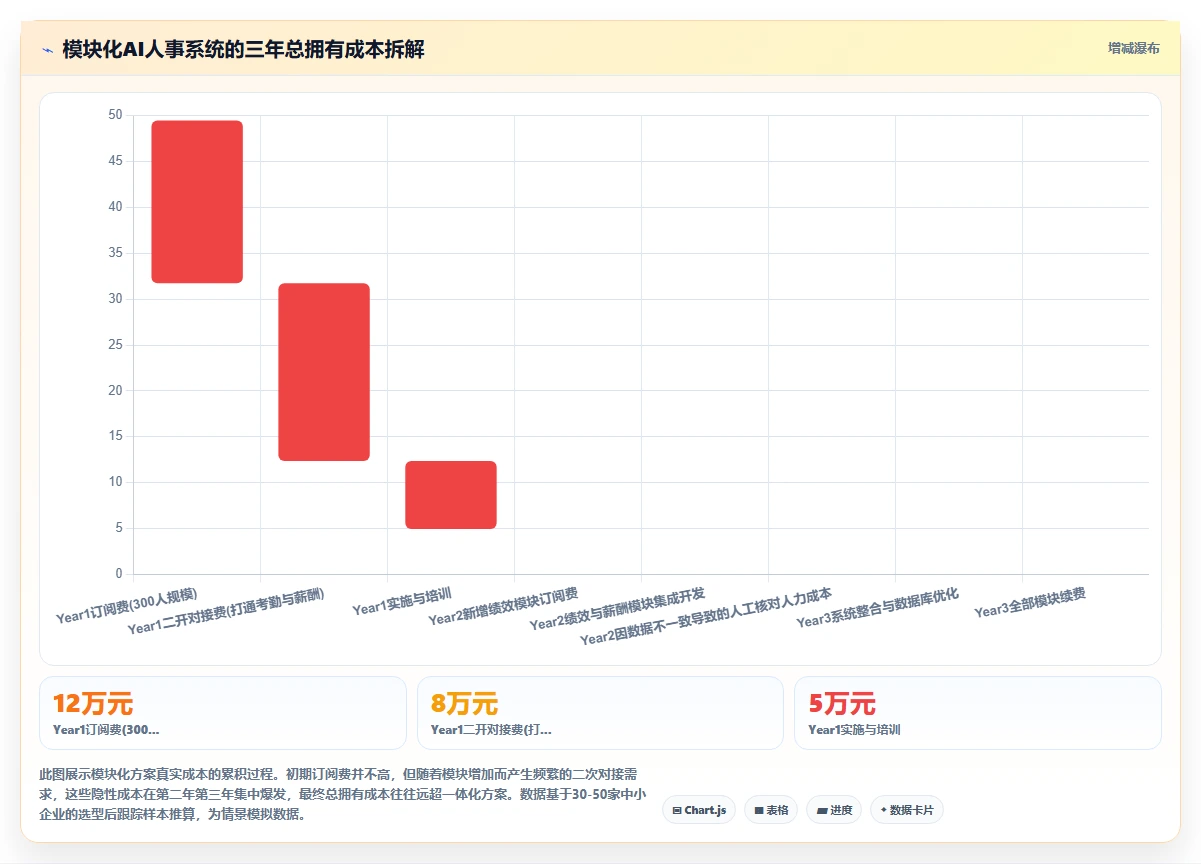Click the chart title 模块化AI人事系统的三年总拥有成本拆解

click(243, 49)
